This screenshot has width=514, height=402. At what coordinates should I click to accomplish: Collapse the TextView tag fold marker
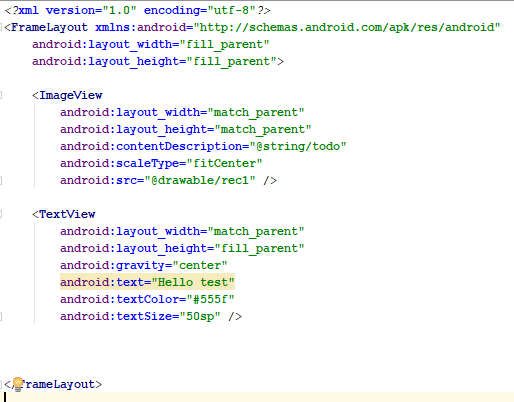click(x=1, y=214)
